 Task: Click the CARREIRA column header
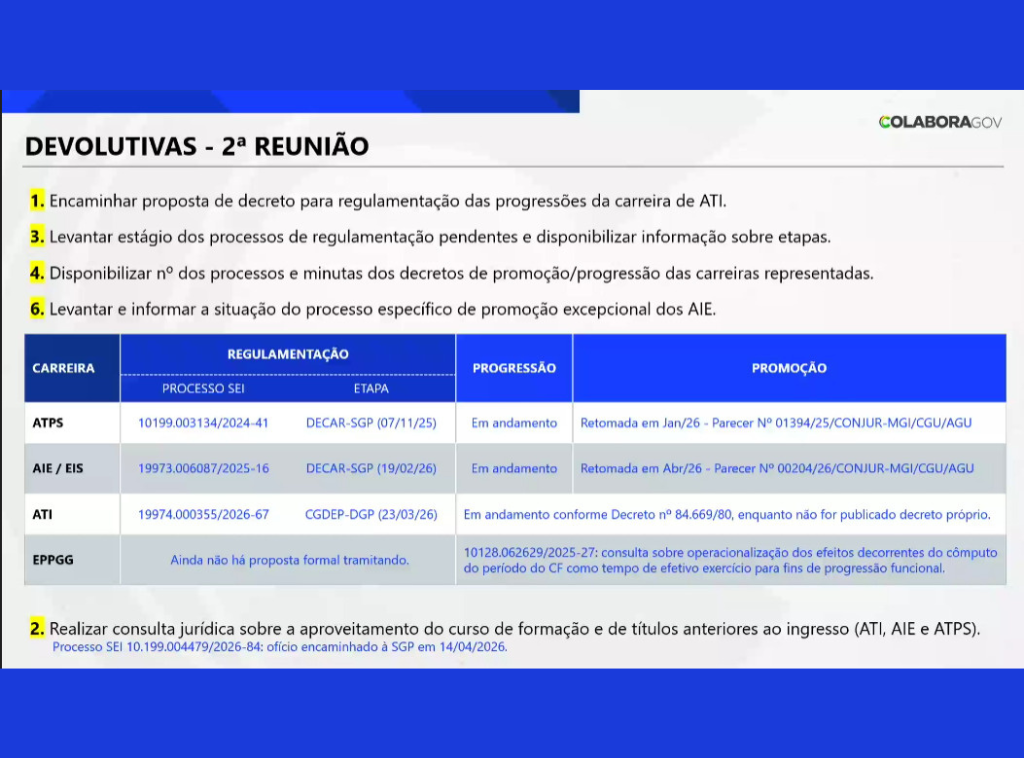click(x=63, y=368)
